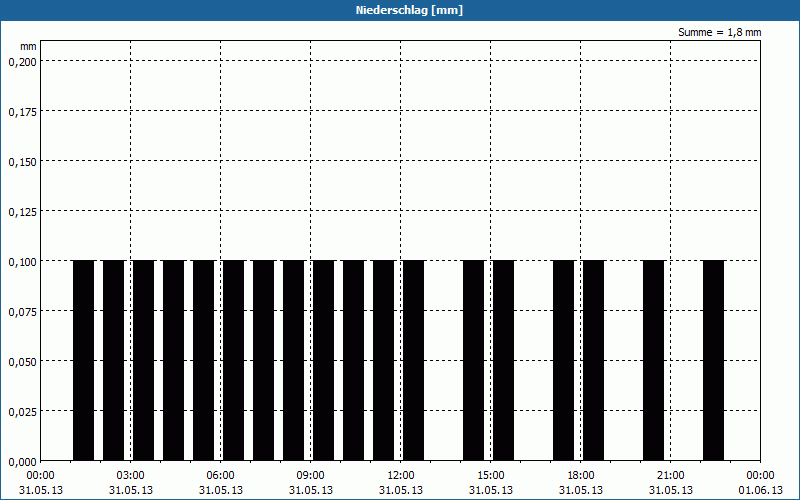Click the 00:00 label above 01.06.13

click(x=760, y=476)
